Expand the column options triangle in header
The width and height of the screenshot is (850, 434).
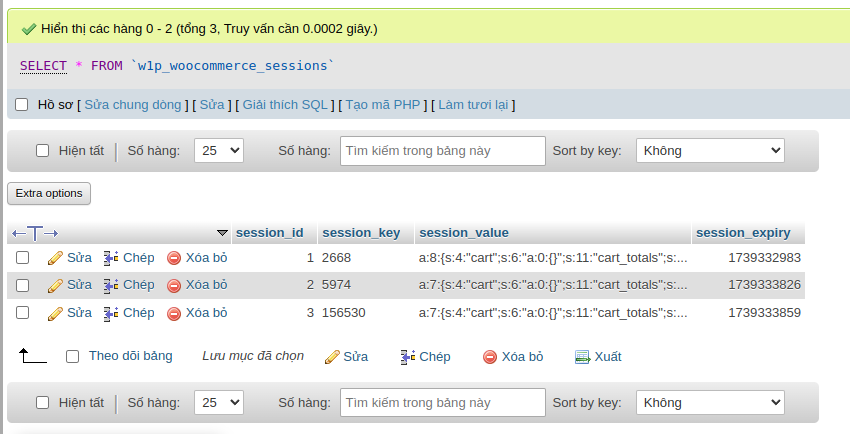click(222, 233)
